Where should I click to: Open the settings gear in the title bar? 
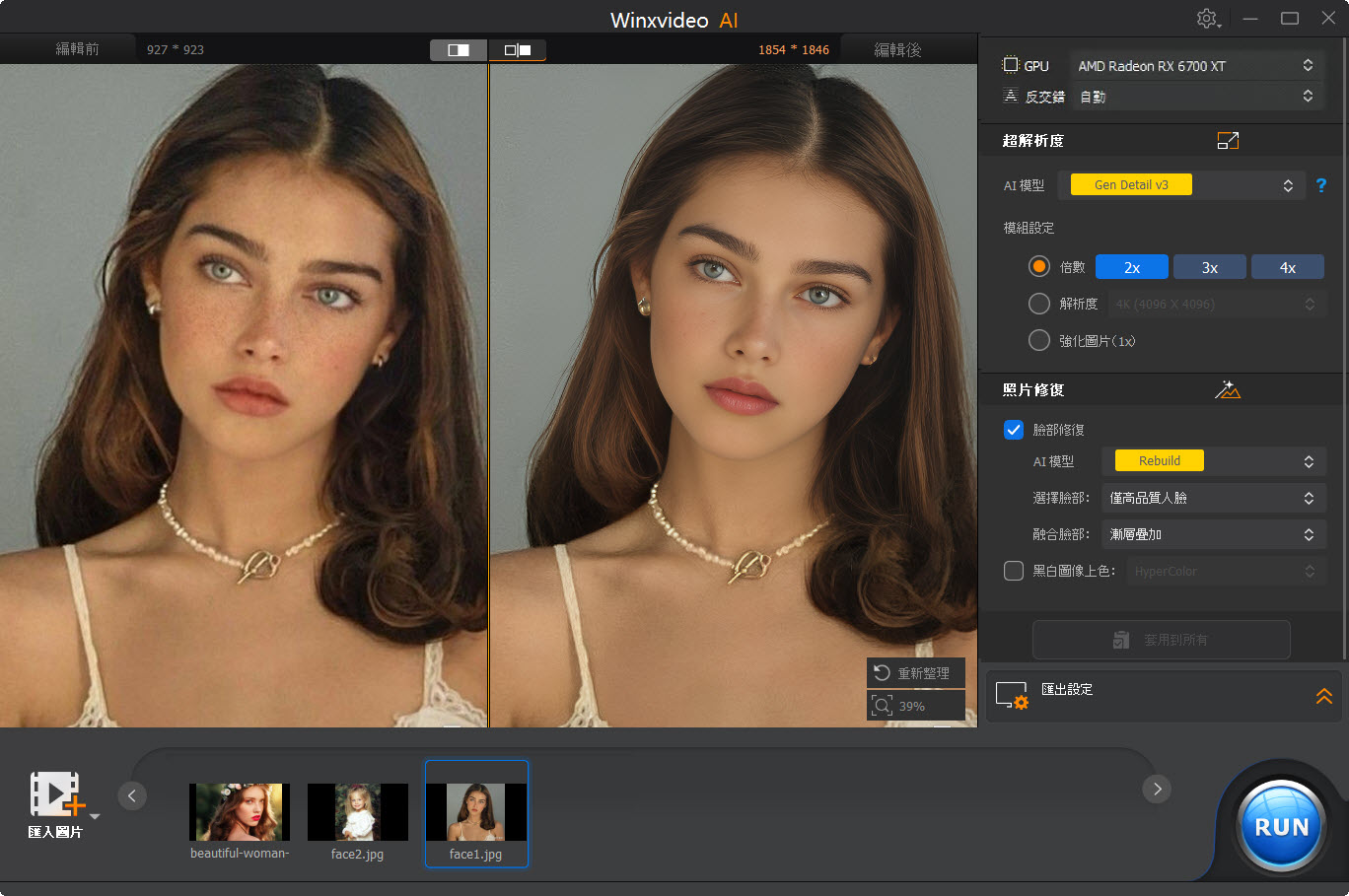[x=1208, y=18]
